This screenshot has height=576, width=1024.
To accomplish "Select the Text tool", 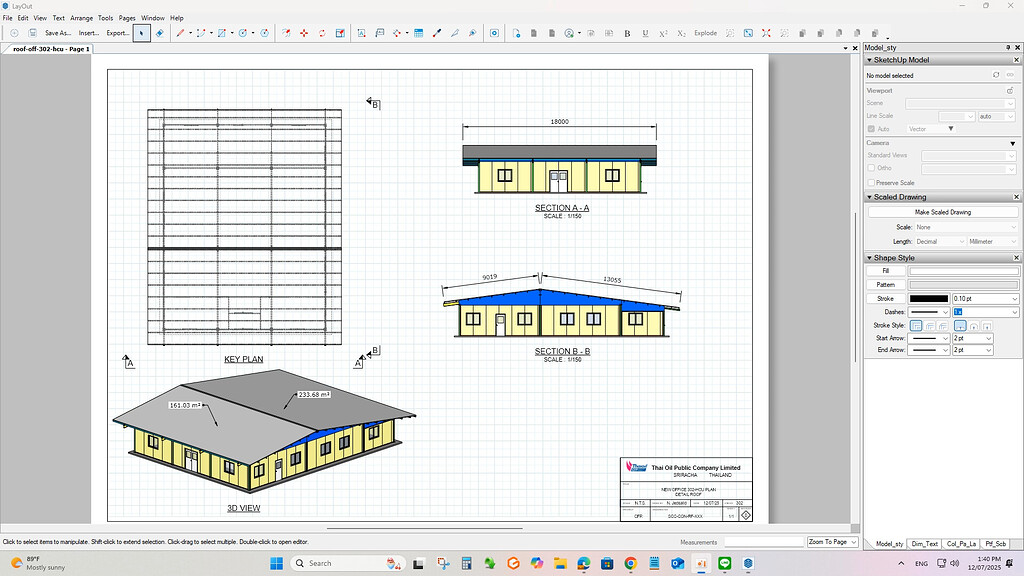I will 360,32.
